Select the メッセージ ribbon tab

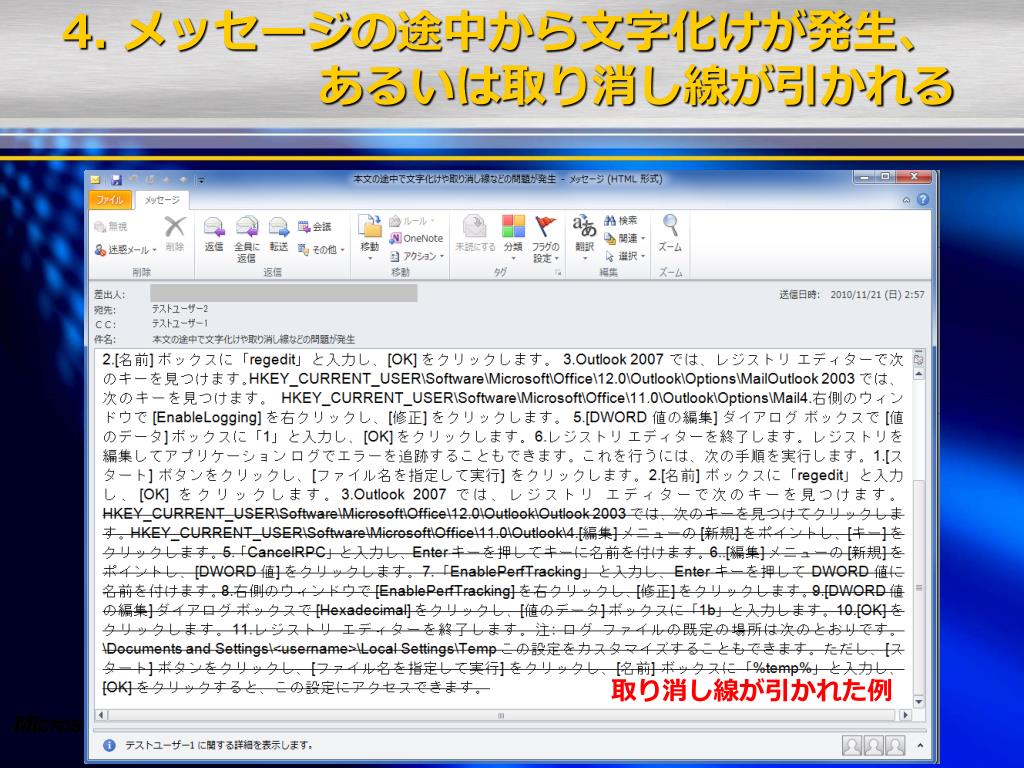(x=161, y=199)
